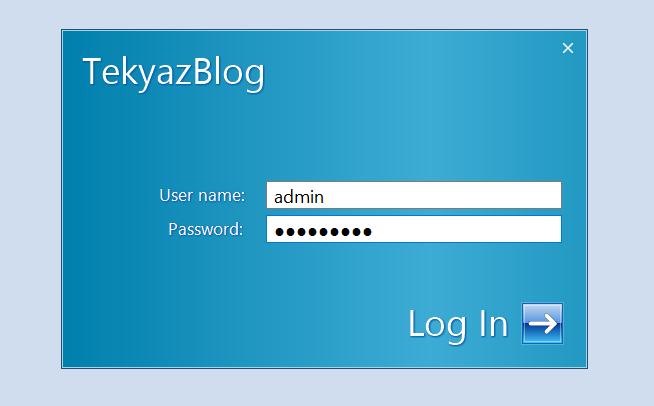Click the empty end of Password box
This screenshot has height=406, width=654.
point(467,229)
